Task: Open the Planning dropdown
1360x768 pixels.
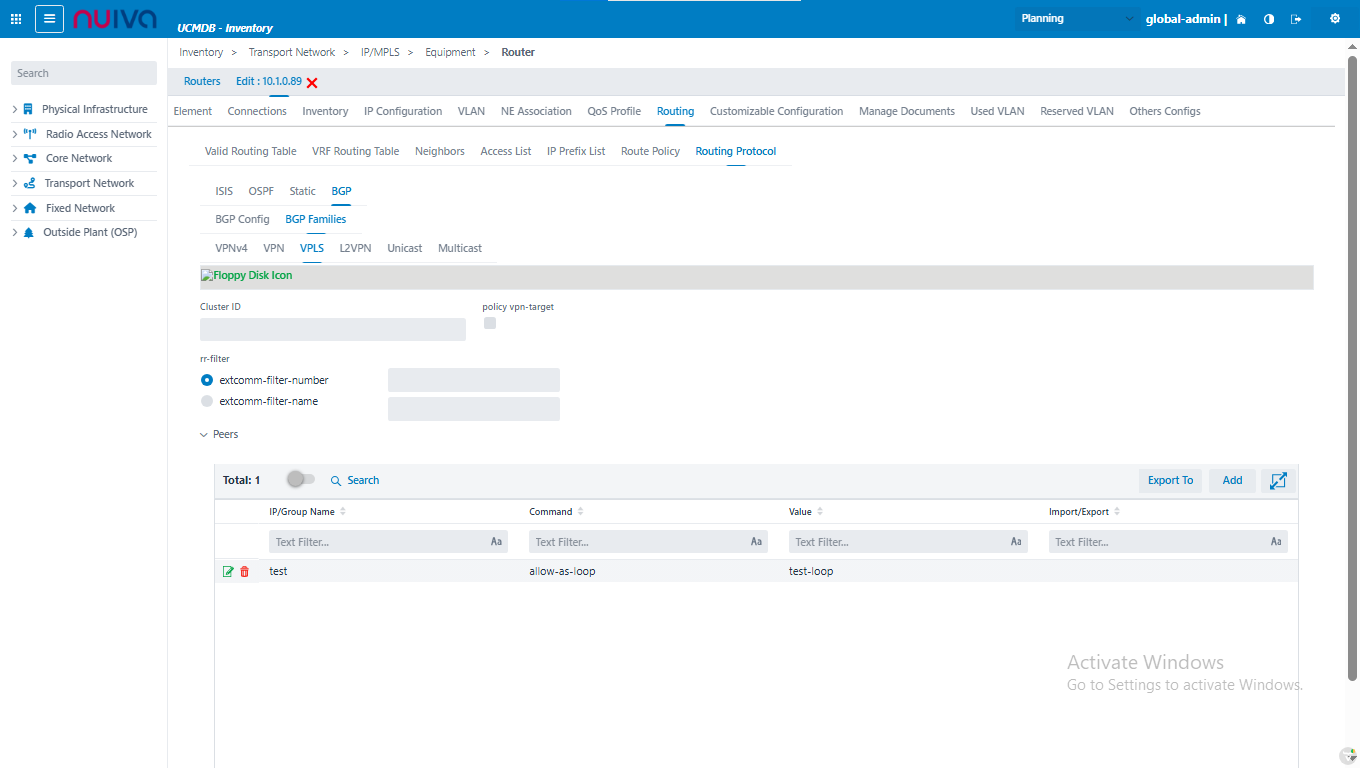Action: tap(1077, 19)
